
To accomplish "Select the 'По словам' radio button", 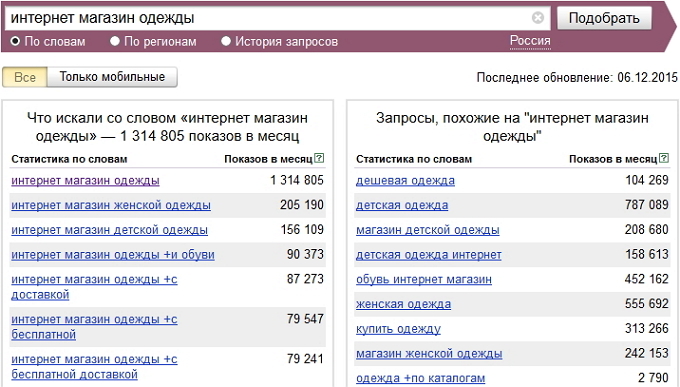I will coord(15,41).
